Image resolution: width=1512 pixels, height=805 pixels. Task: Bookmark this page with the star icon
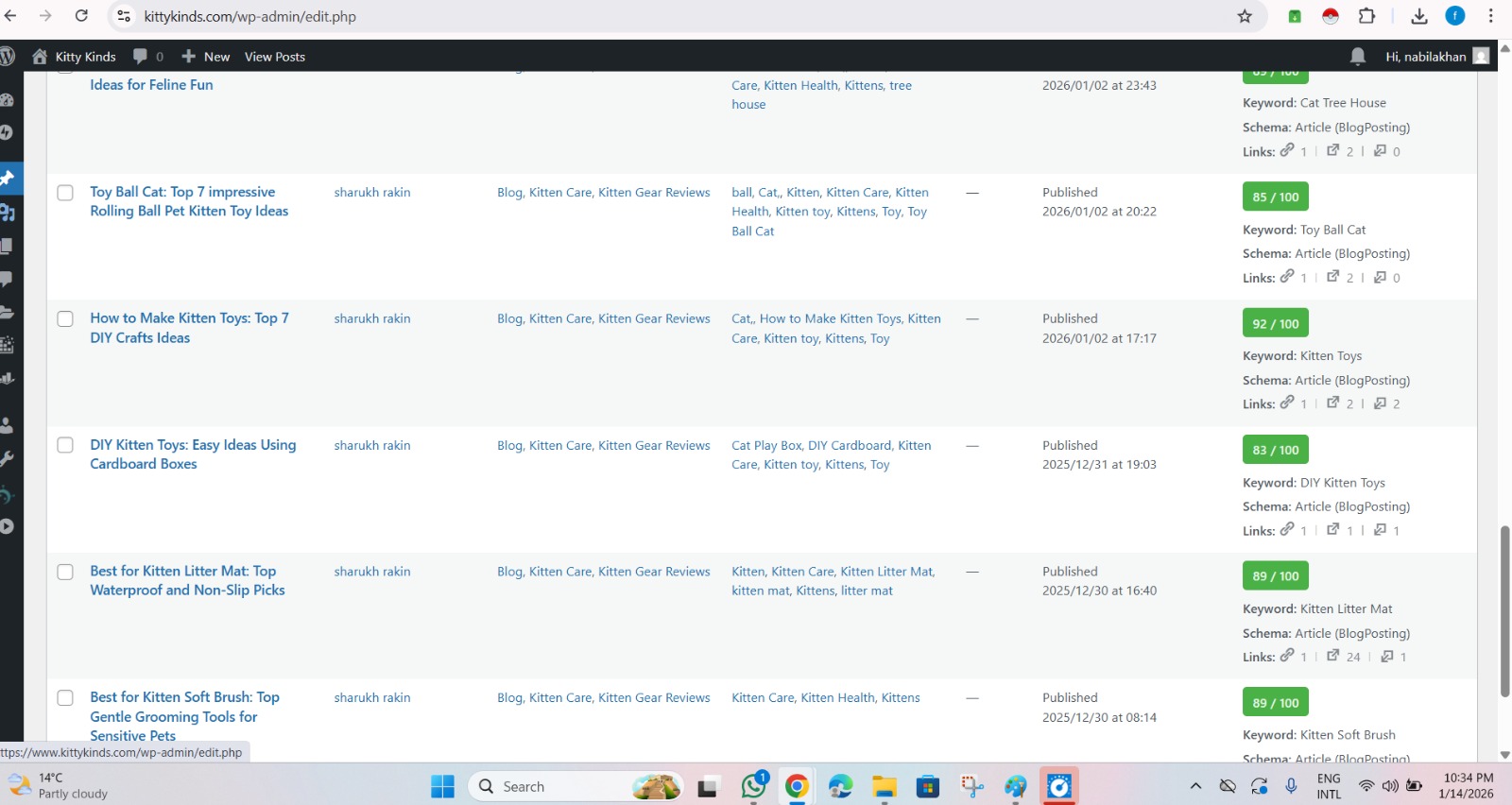[1245, 16]
